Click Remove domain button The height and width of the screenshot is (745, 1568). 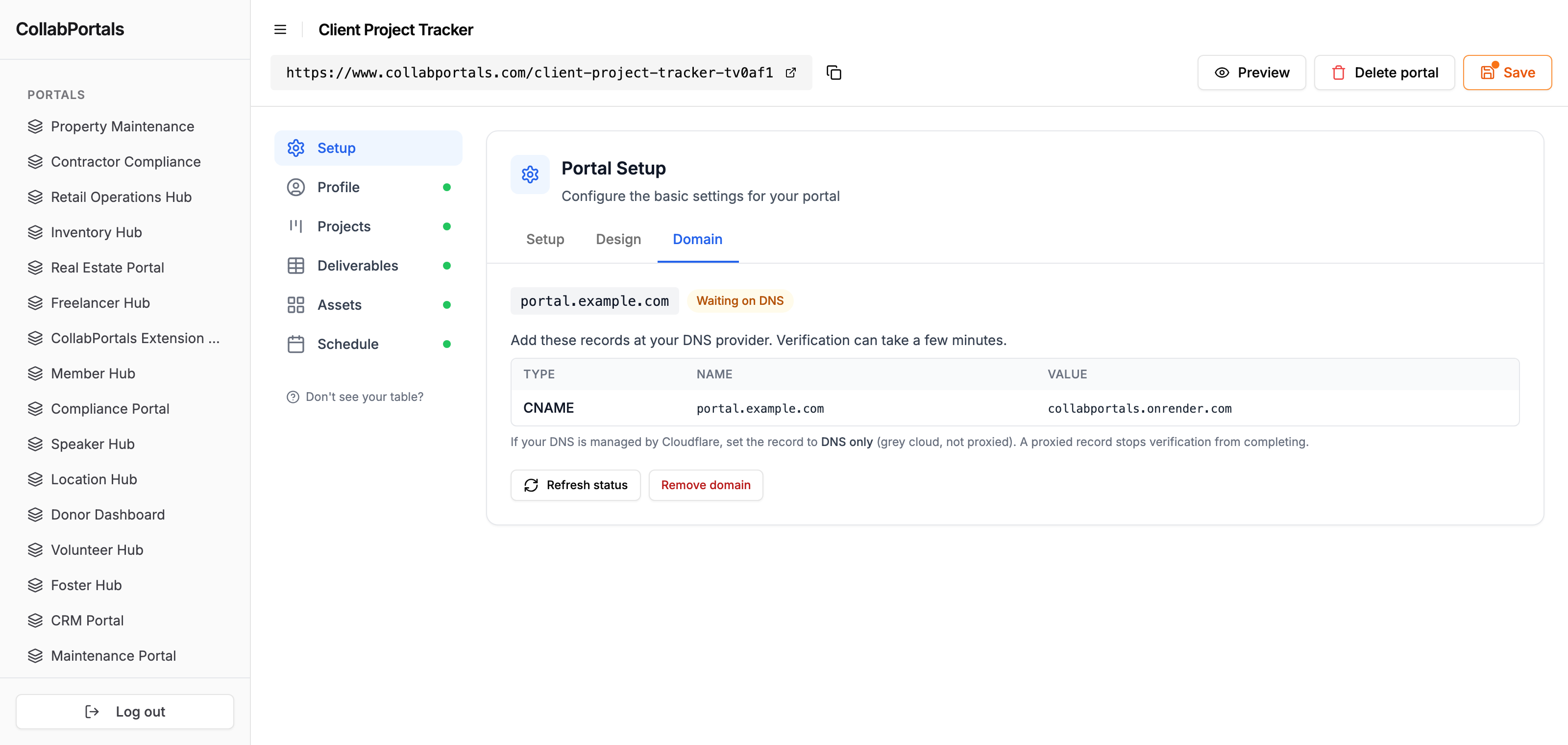pos(706,485)
